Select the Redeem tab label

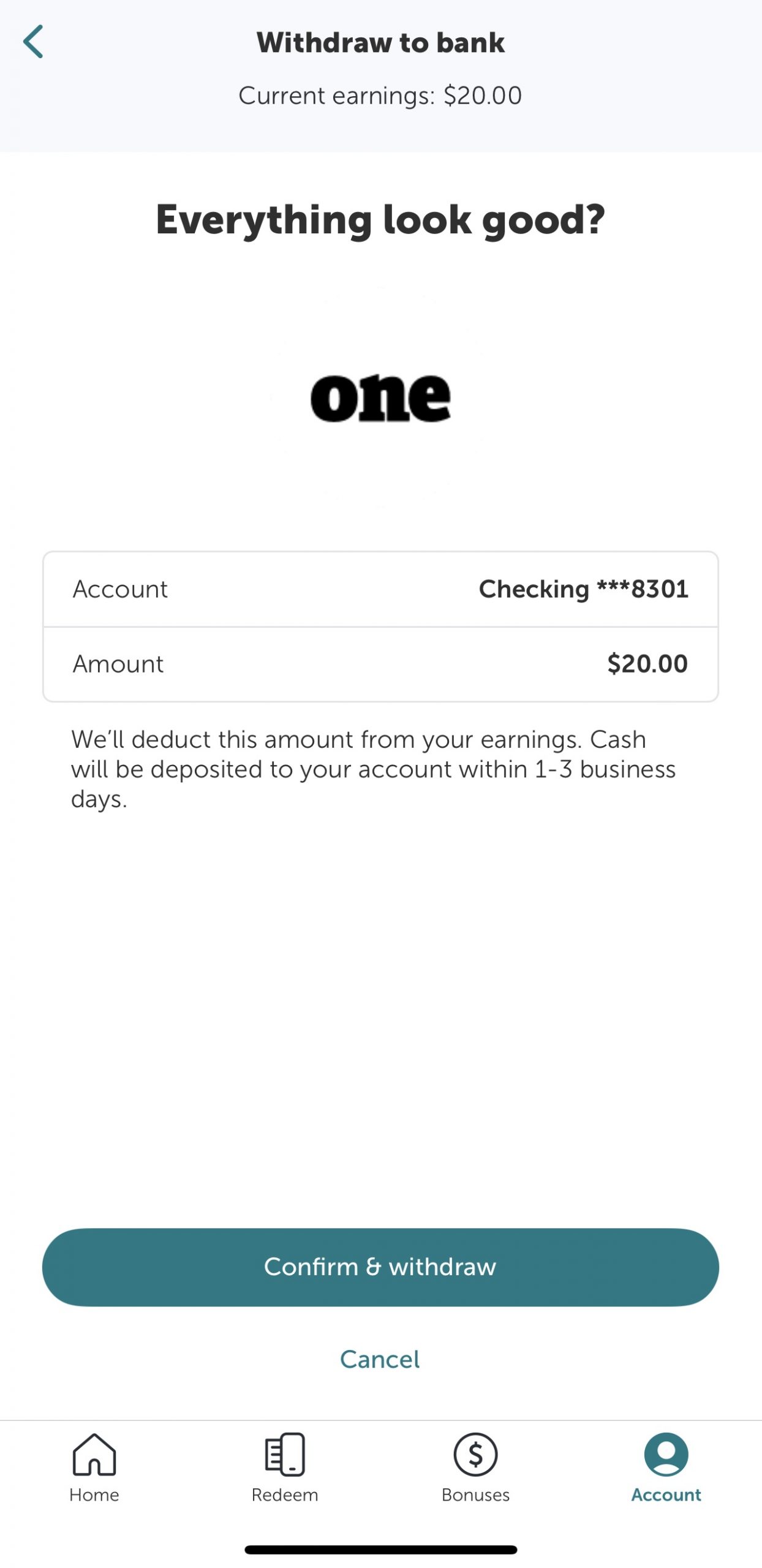tap(284, 1494)
